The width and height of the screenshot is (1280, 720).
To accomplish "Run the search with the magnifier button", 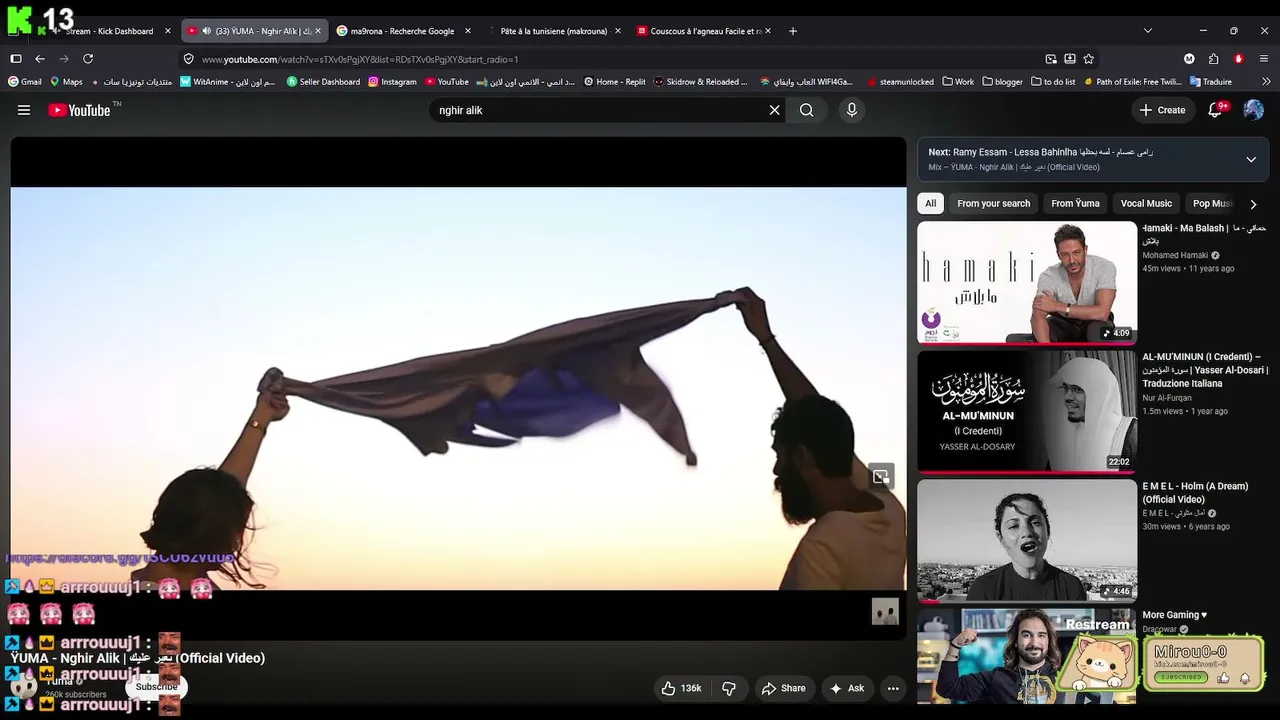I will pos(806,110).
